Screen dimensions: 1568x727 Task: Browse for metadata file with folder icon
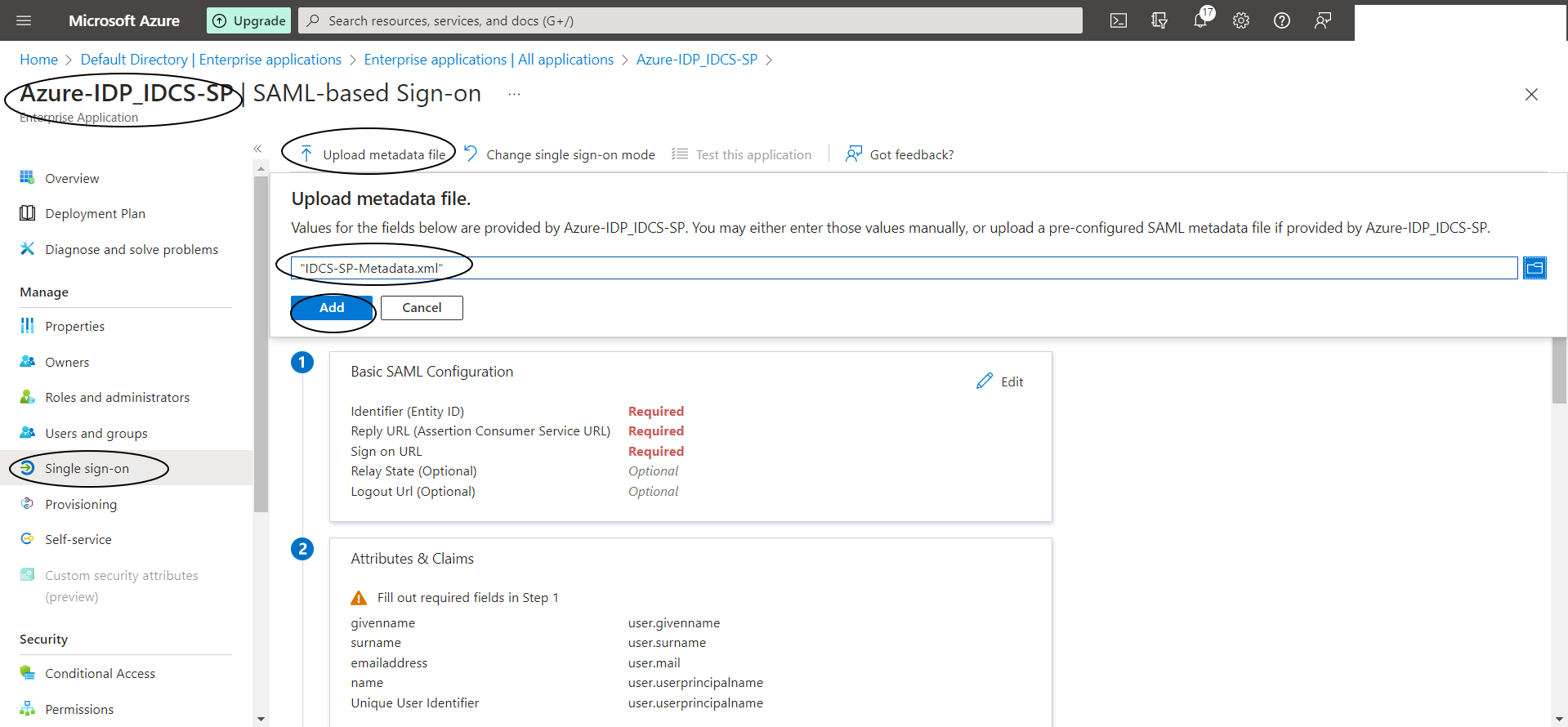[x=1534, y=268]
